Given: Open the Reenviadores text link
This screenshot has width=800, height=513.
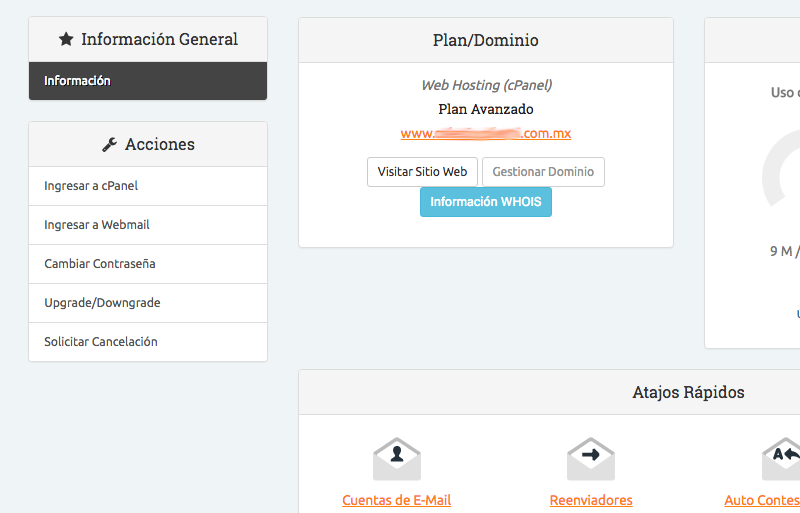Looking at the screenshot, I should (591, 500).
